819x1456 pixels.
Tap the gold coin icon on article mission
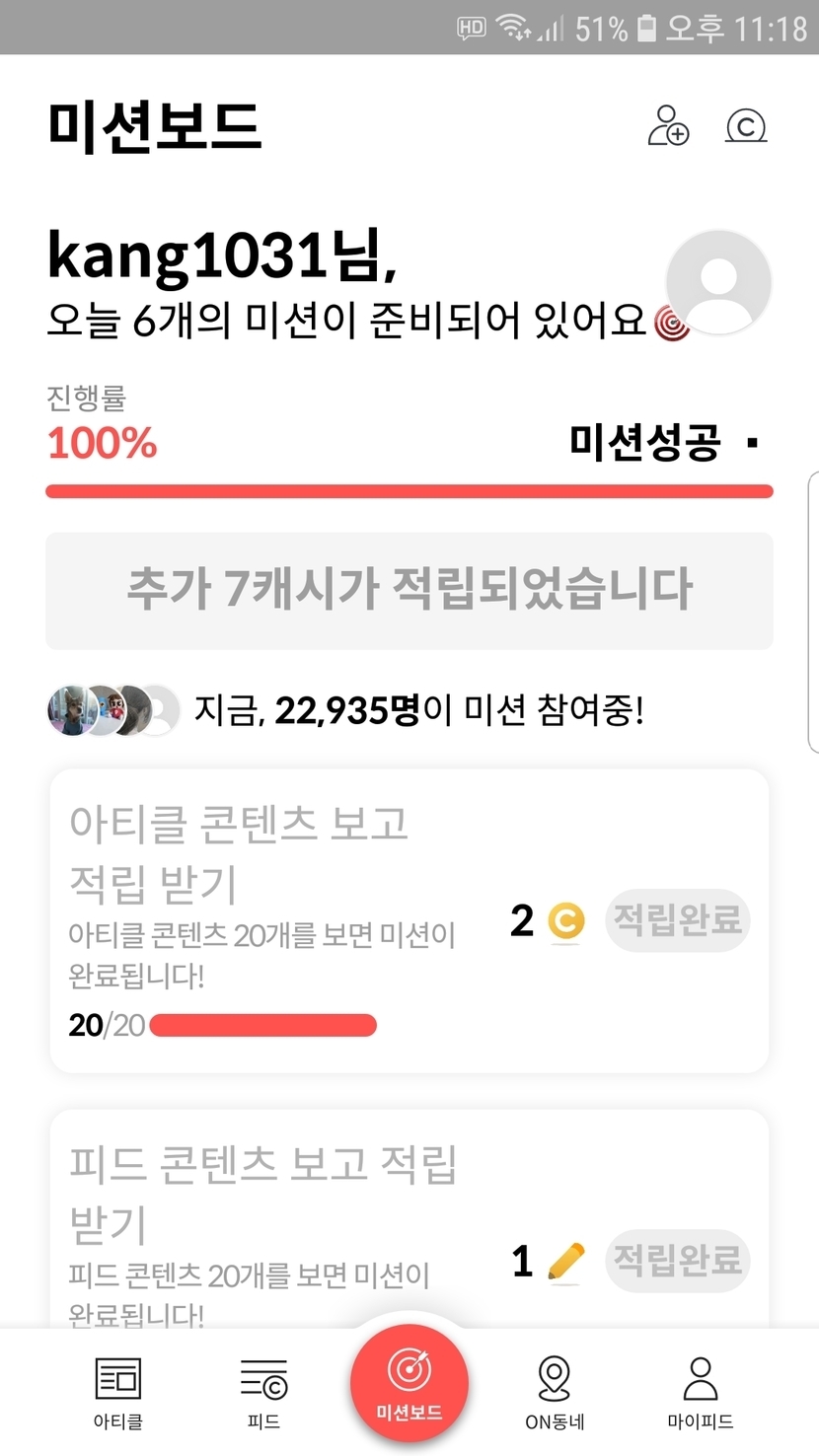tap(565, 921)
